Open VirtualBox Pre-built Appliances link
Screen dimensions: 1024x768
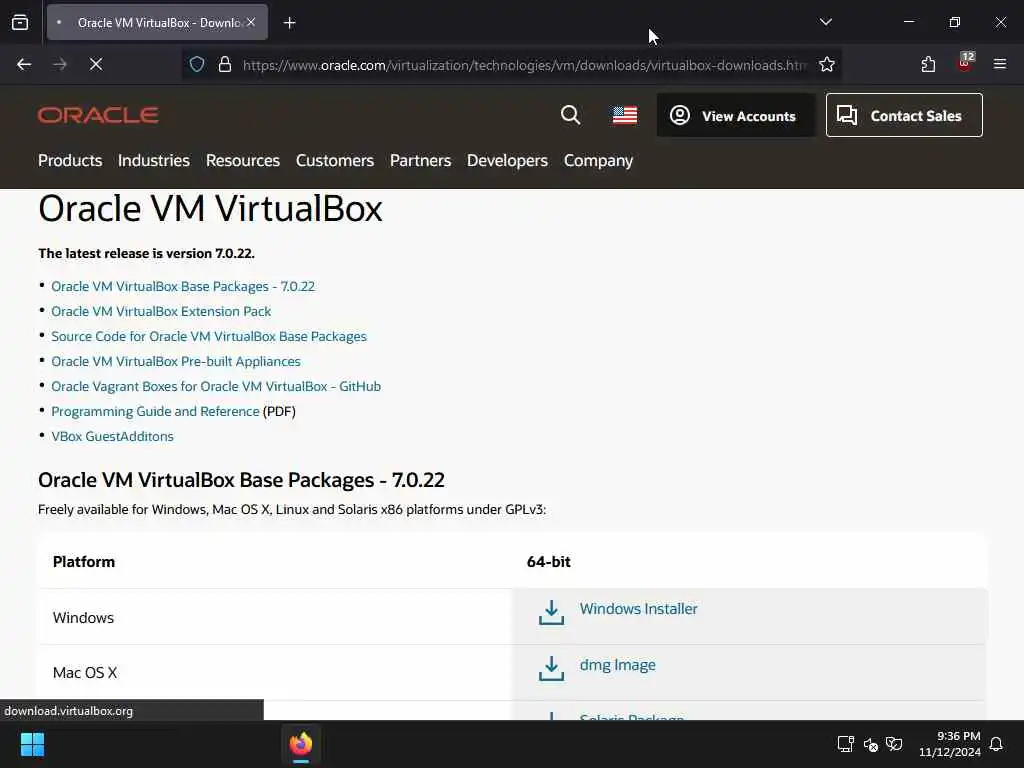[x=176, y=361]
